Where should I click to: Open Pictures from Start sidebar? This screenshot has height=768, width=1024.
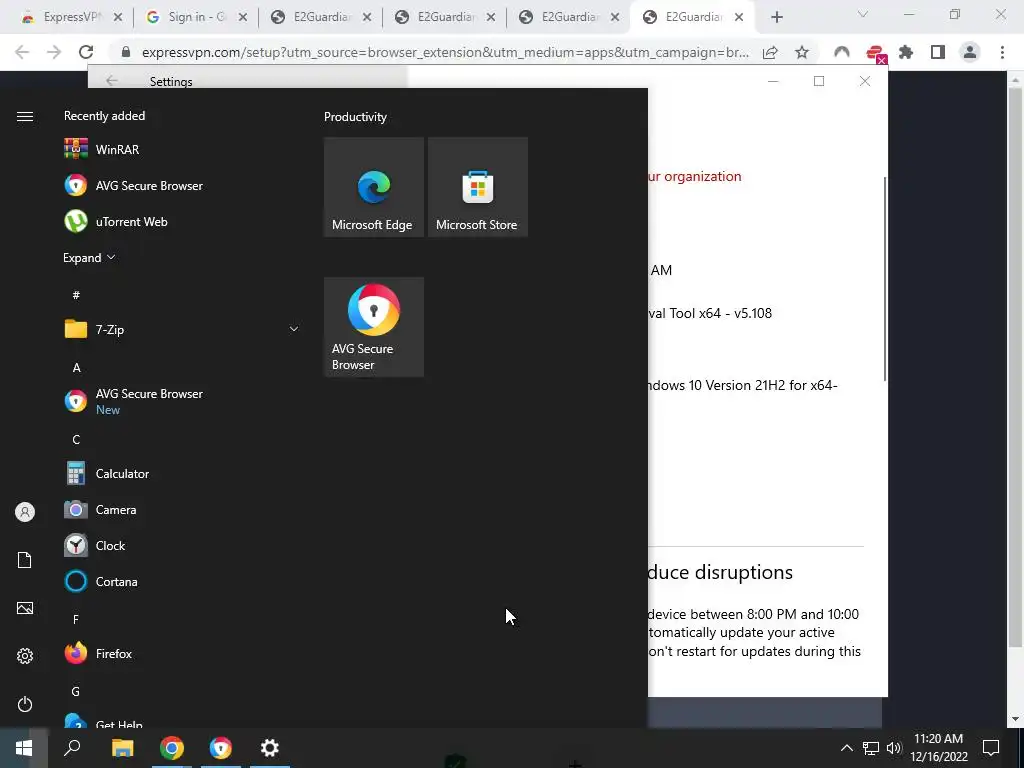click(x=25, y=608)
